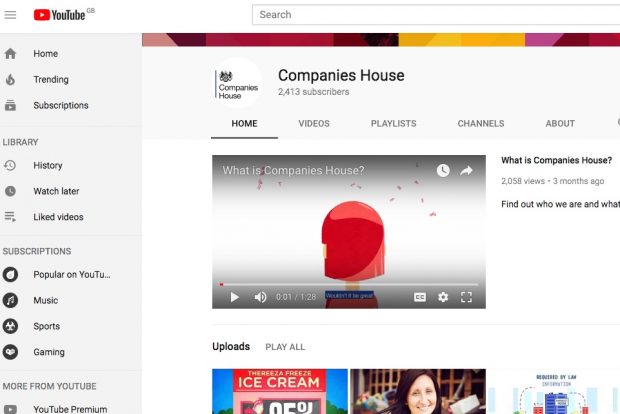This screenshot has height=414, width=620.
Task: Click the Watch later sidebar icon
Action: [10, 191]
